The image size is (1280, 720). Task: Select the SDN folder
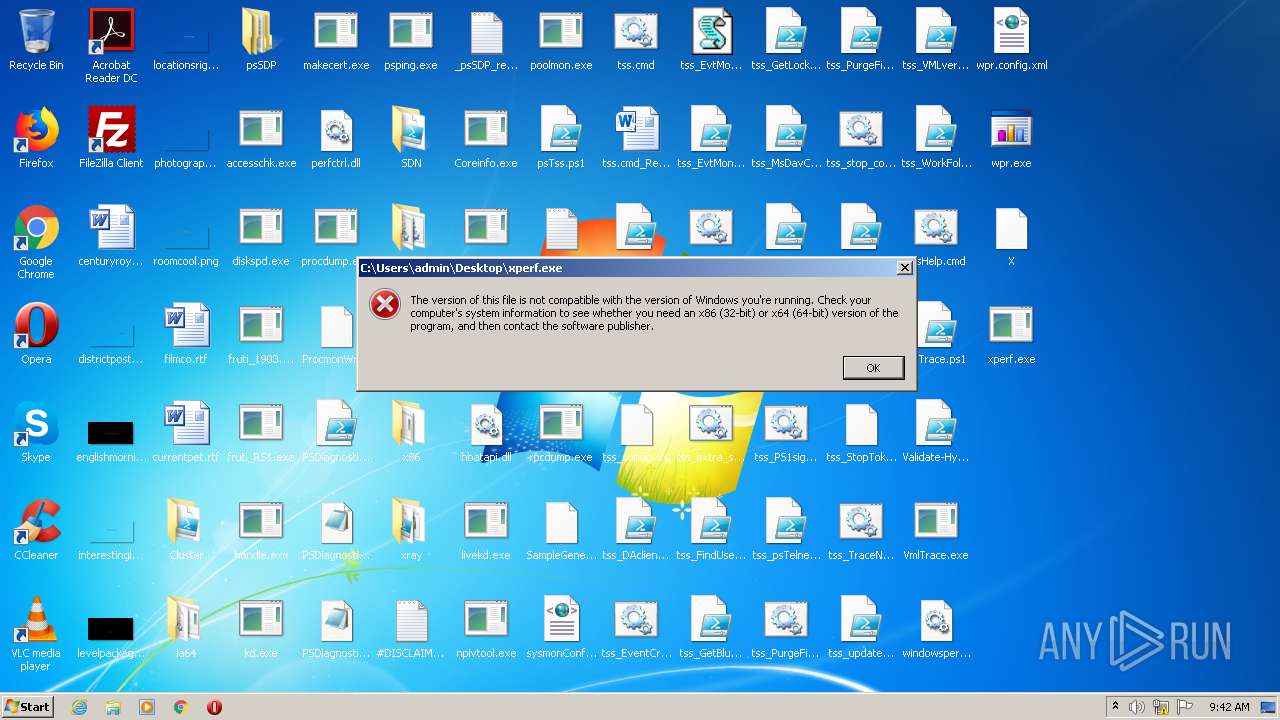point(411,138)
